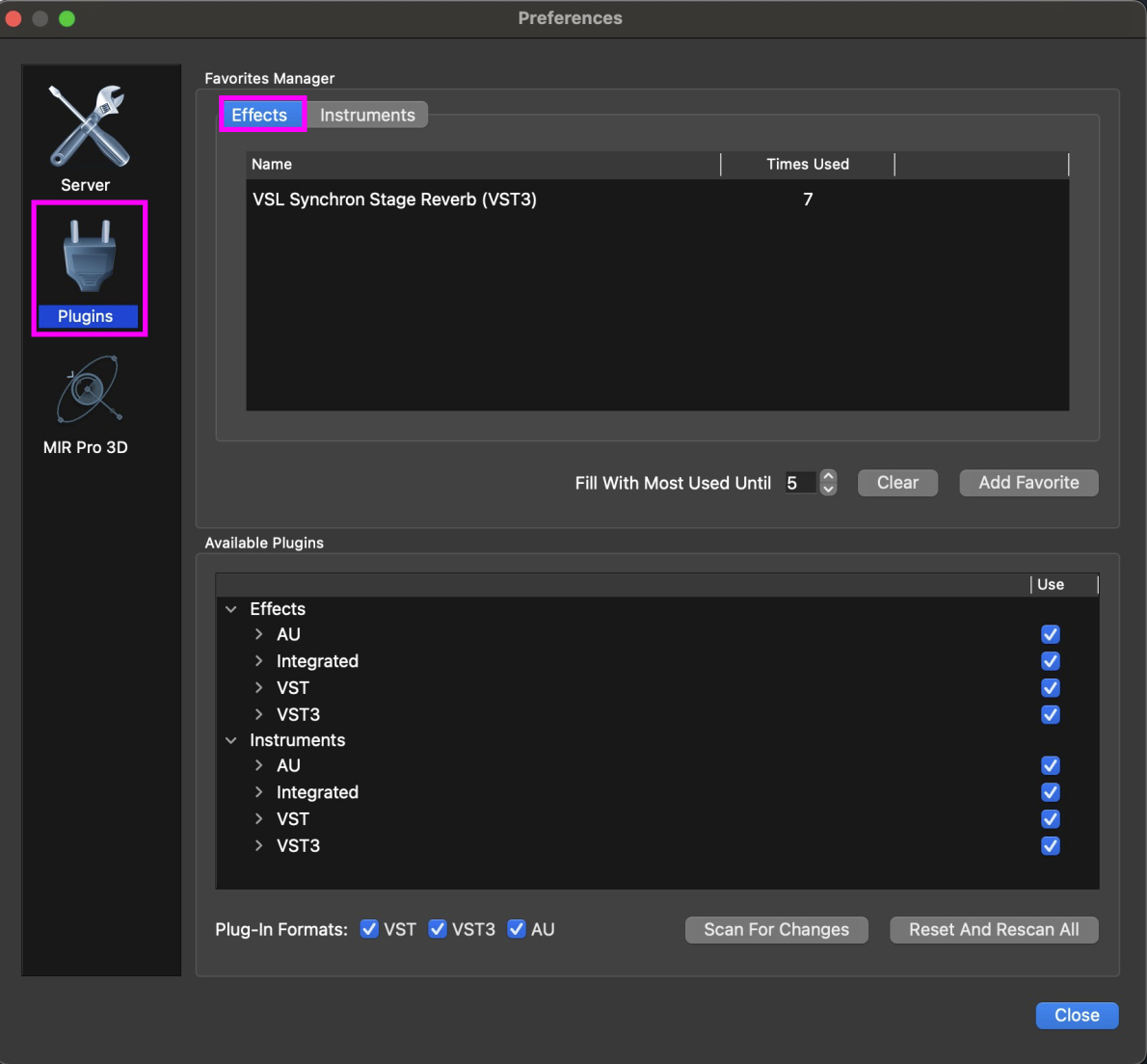The height and width of the screenshot is (1064, 1147).
Task: Click the Add Favorite button
Action: 1028,483
